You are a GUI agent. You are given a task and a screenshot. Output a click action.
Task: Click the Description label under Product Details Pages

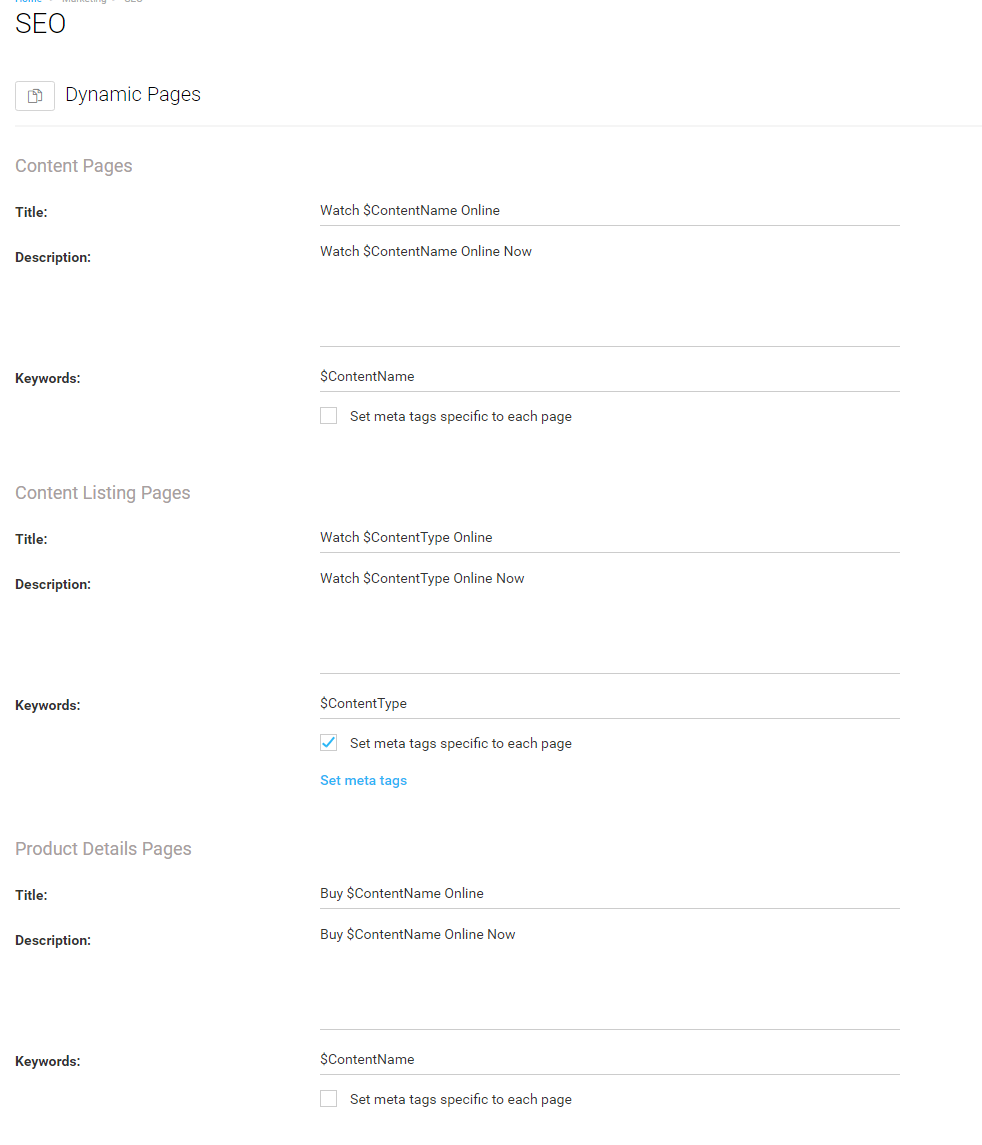tap(53, 941)
